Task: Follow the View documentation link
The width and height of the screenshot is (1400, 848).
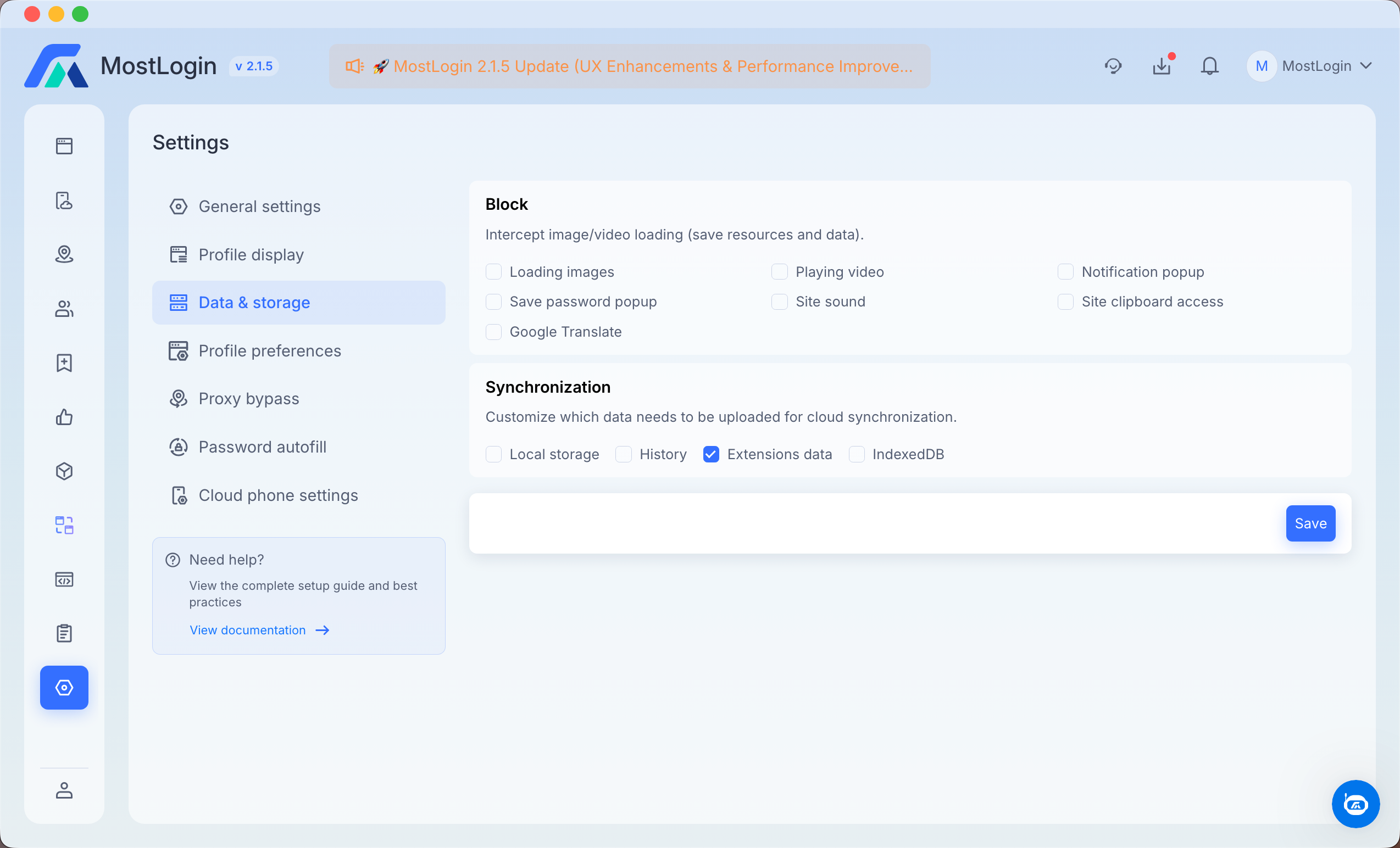Action: pyautogui.click(x=260, y=630)
